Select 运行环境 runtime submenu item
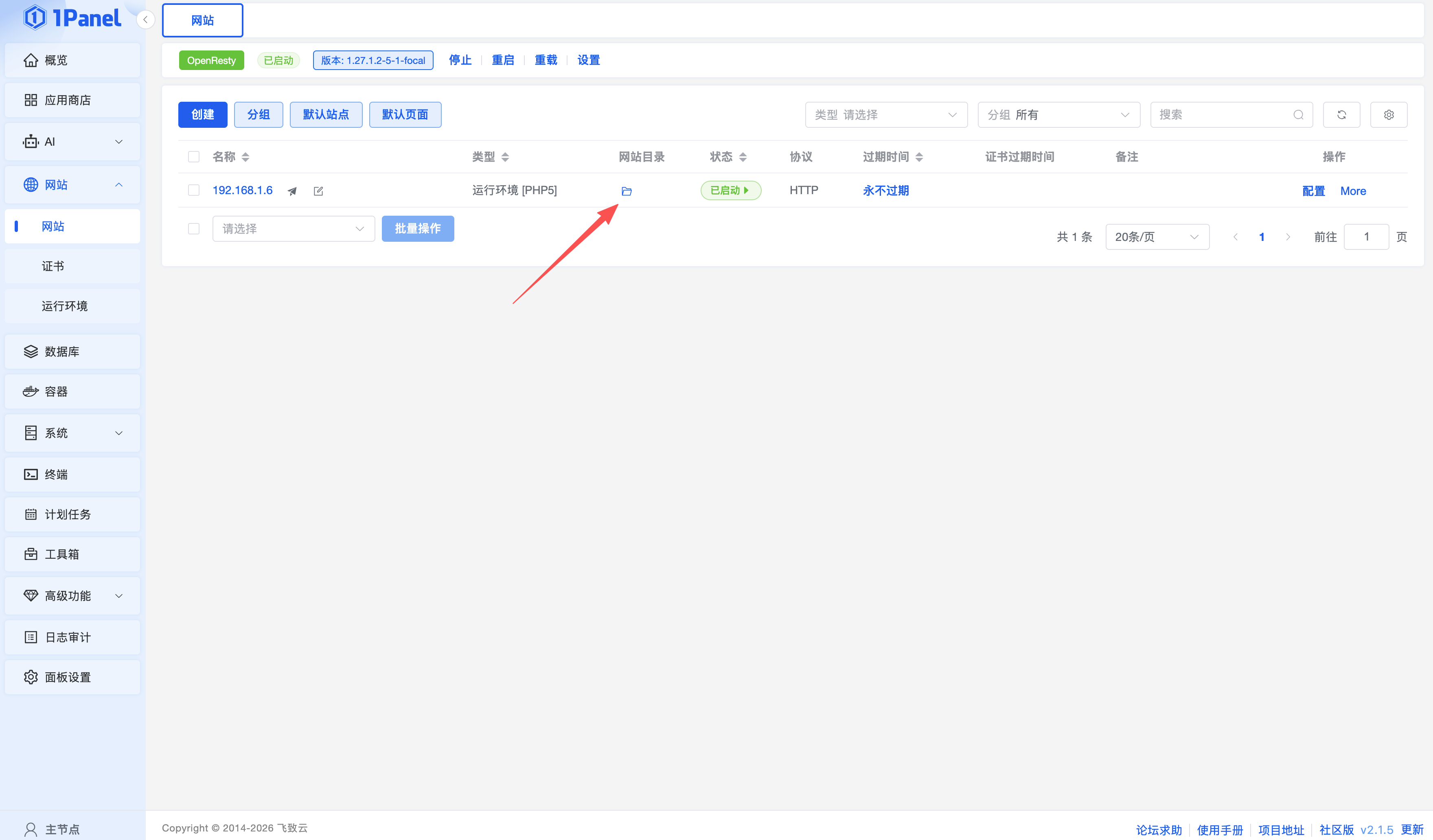 [x=64, y=306]
